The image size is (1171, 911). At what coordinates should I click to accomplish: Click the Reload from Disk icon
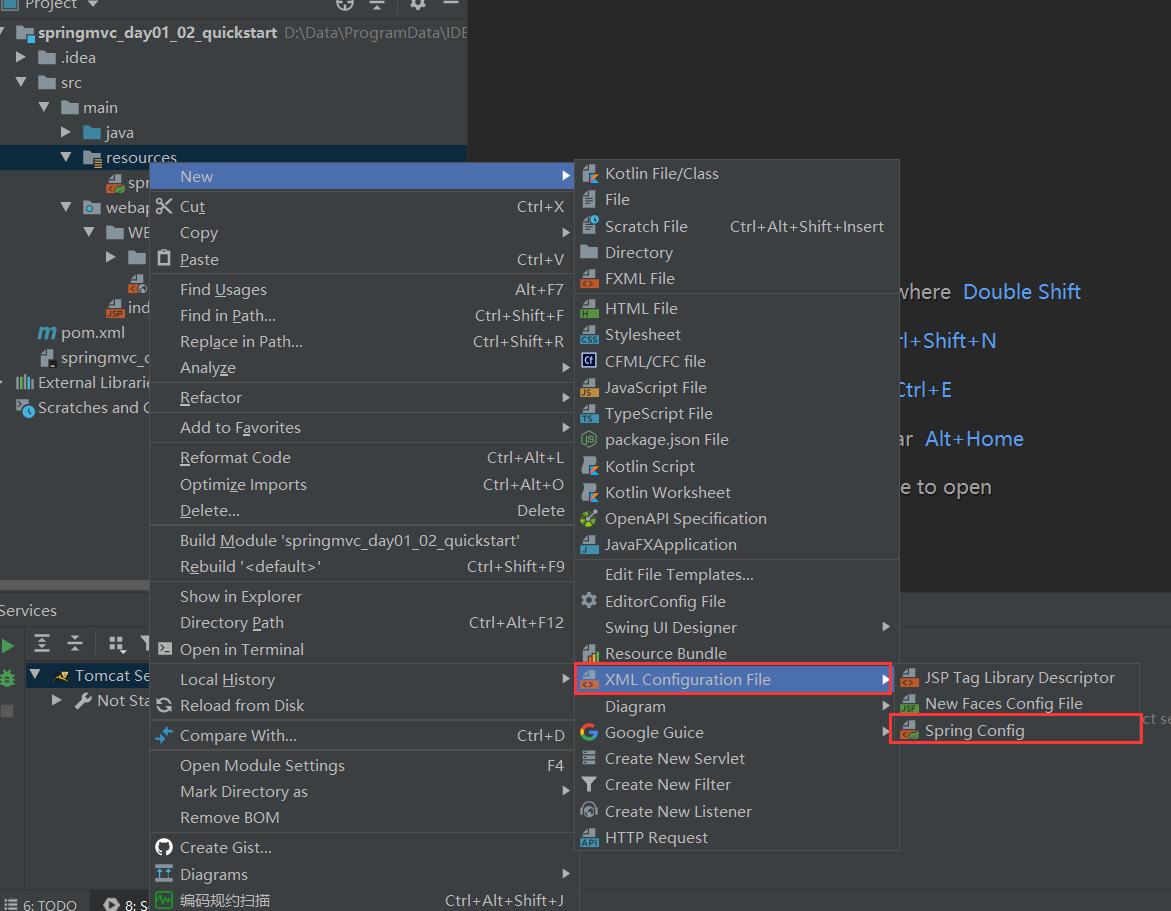tap(164, 705)
